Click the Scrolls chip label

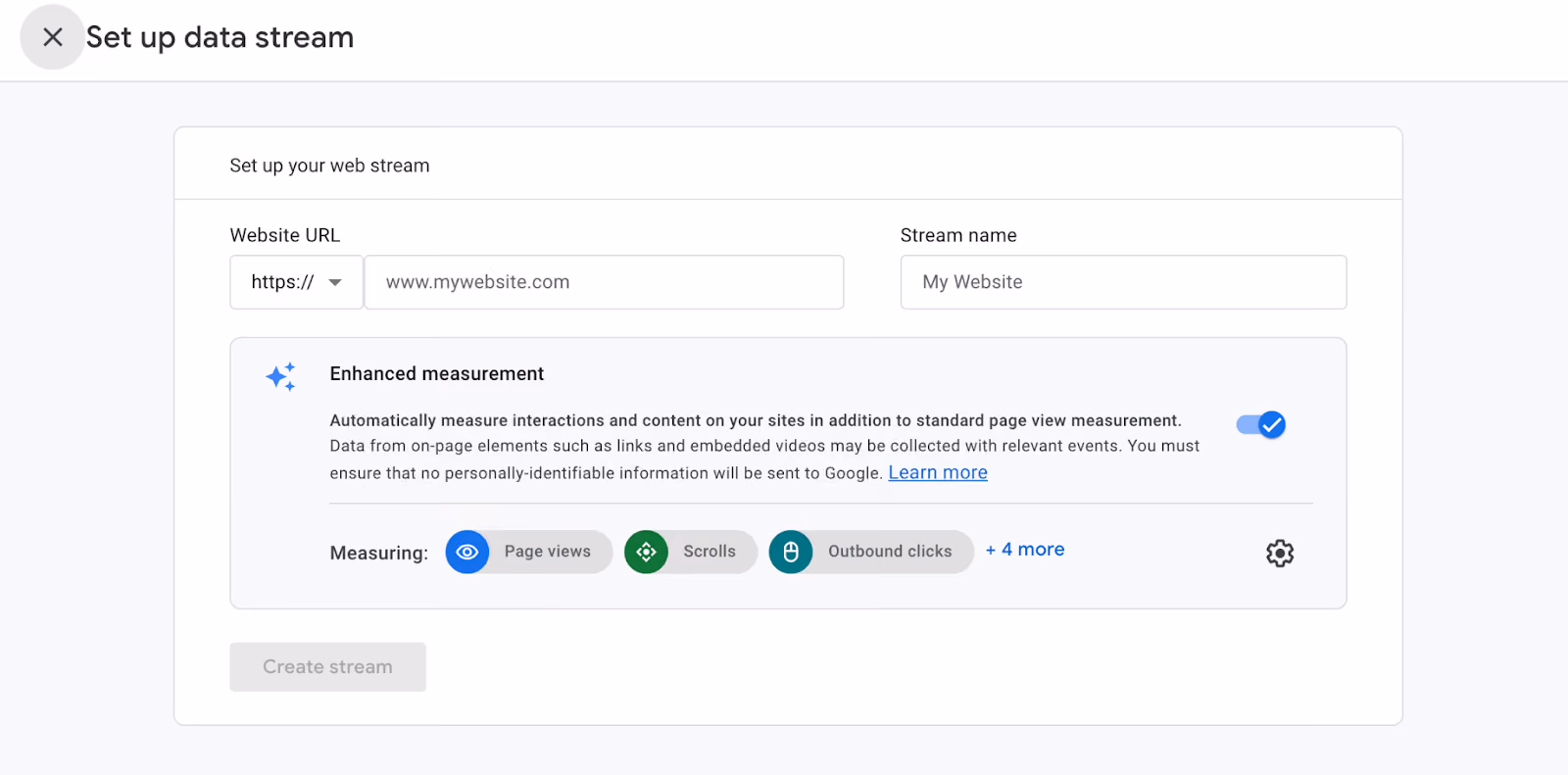[710, 552]
